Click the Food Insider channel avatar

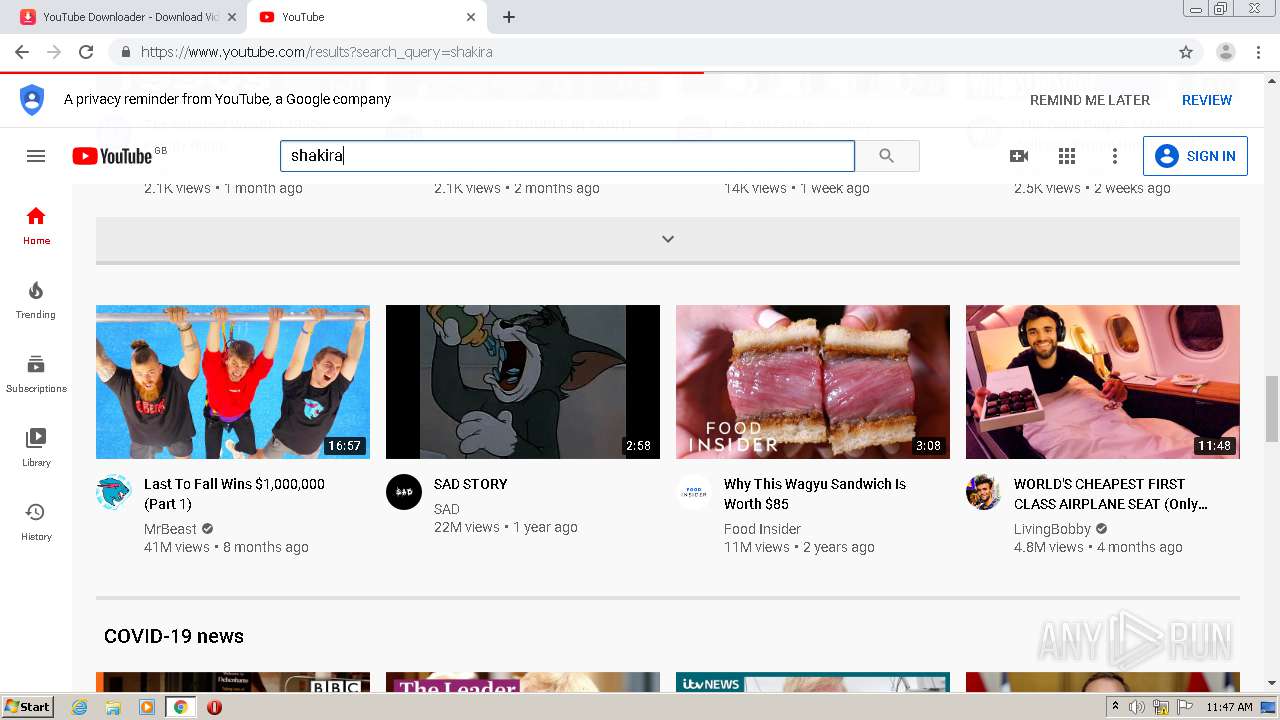coord(694,492)
